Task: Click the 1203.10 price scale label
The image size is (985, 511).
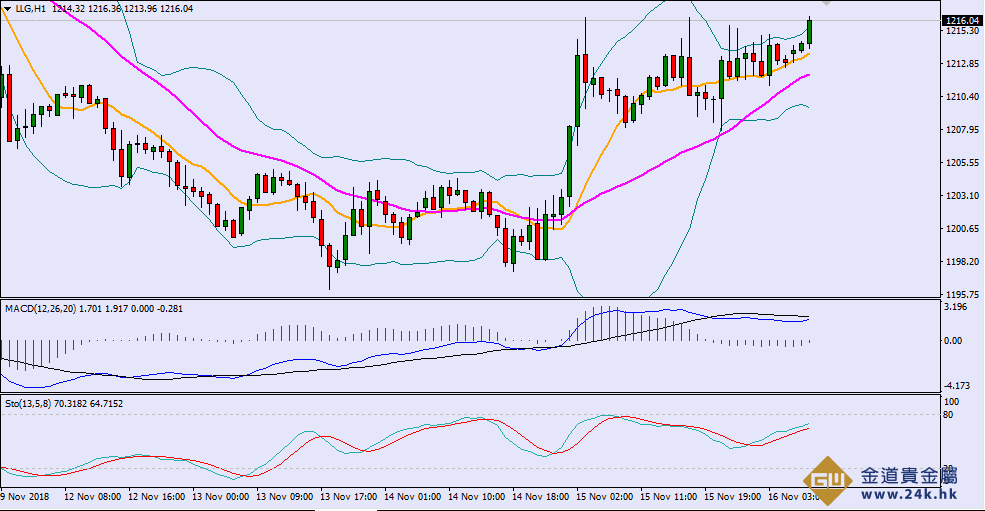Action: (x=963, y=196)
